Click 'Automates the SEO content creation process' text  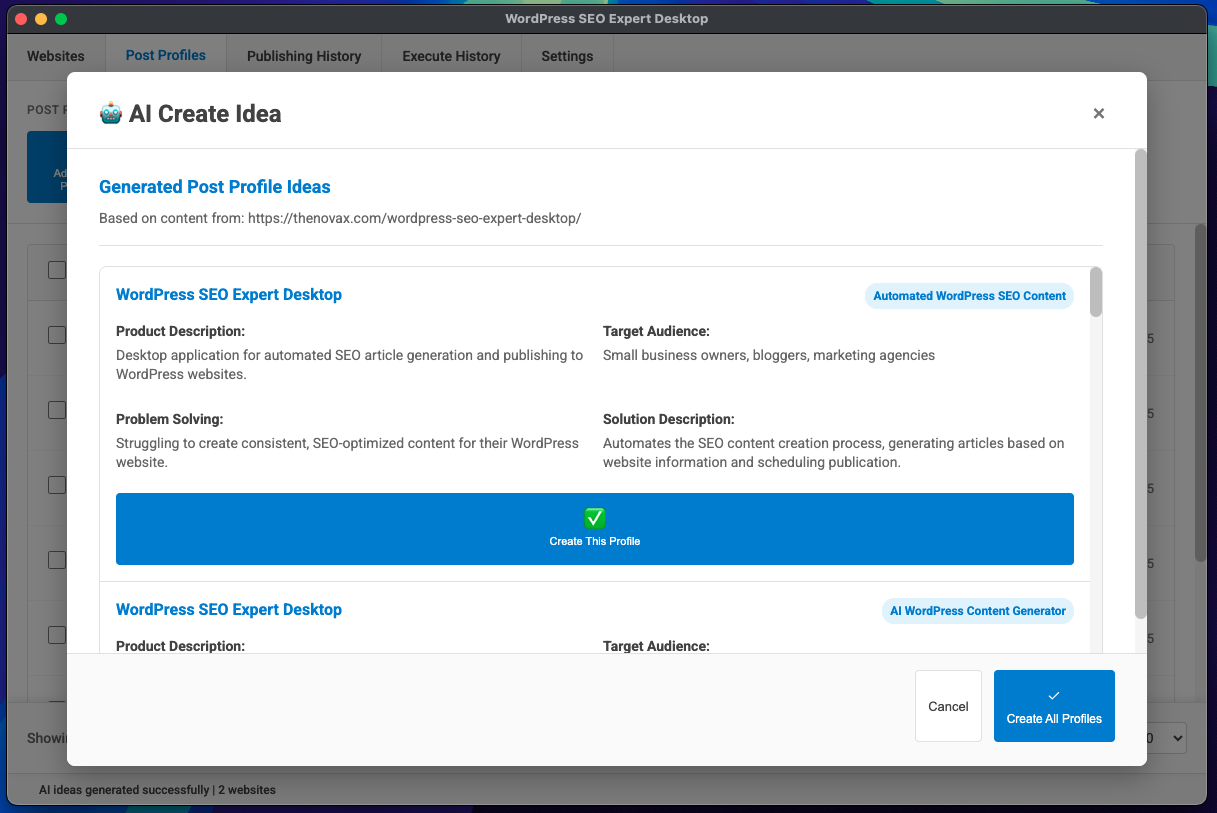pyautogui.click(x=834, y=453)
